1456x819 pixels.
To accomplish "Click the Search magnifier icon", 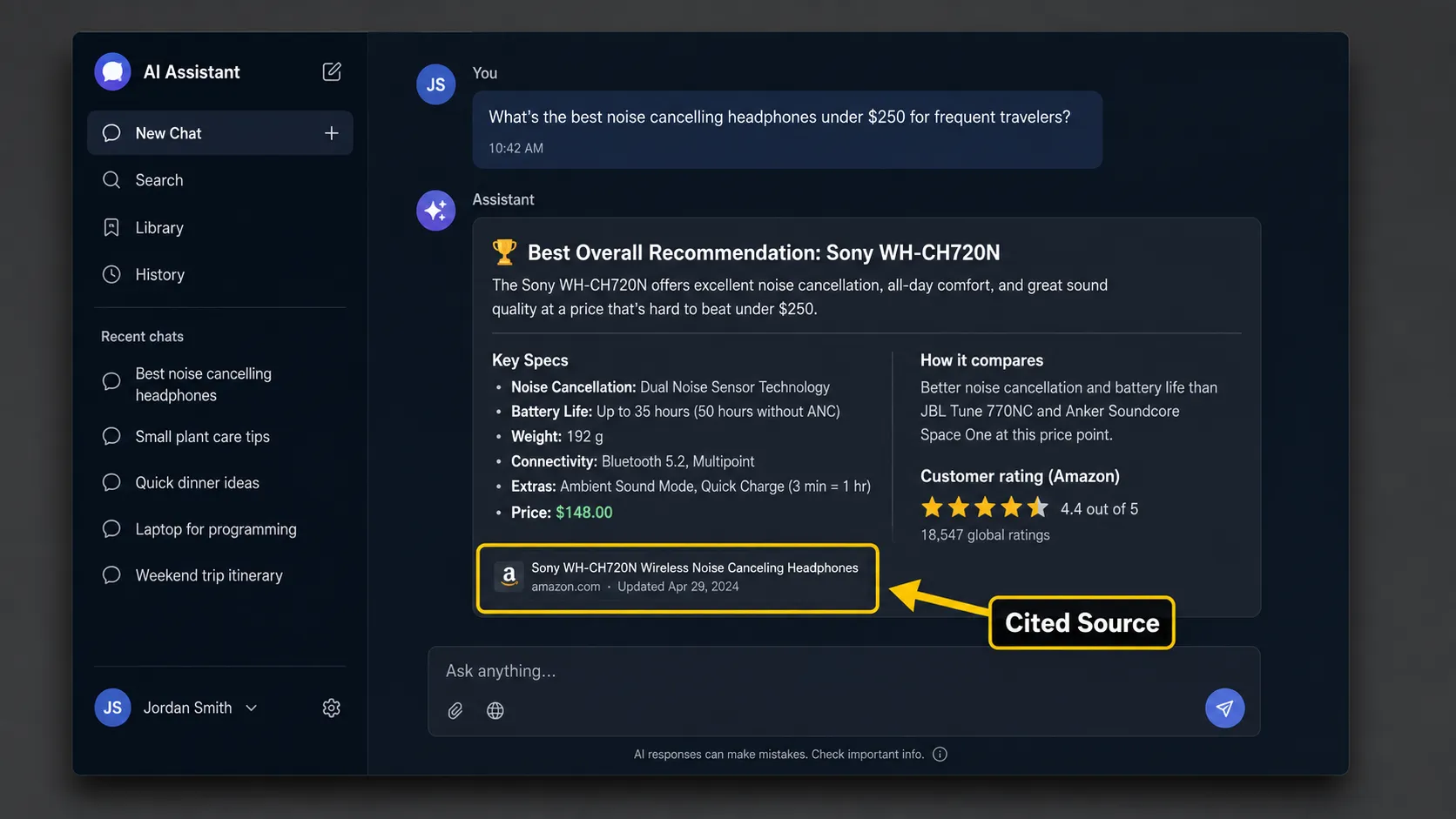I will point(111,180).
